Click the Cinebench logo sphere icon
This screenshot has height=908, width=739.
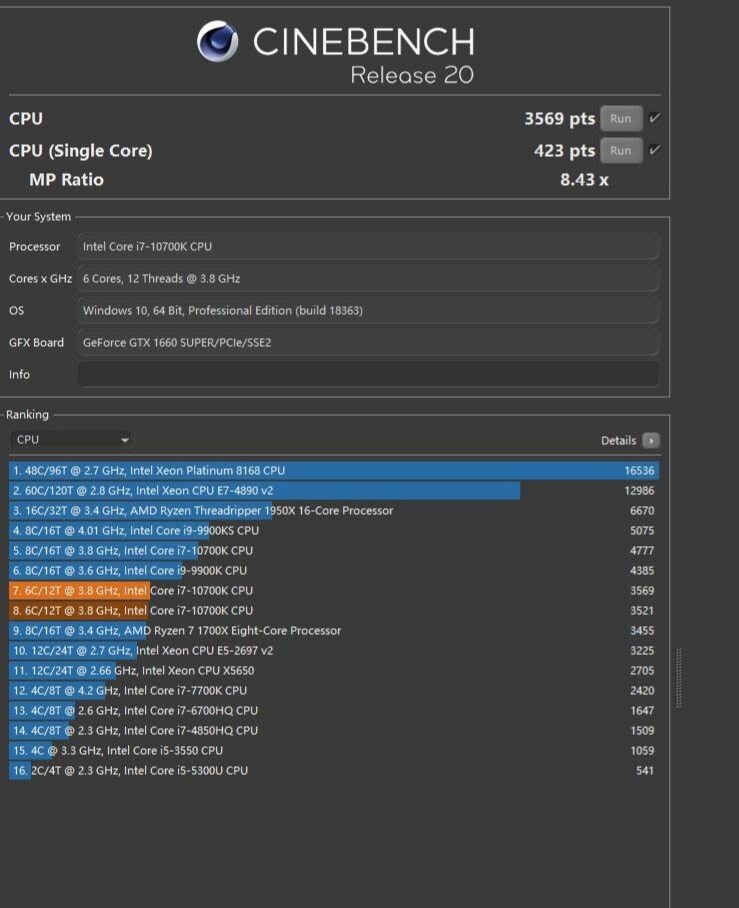(x=217, y=42)
